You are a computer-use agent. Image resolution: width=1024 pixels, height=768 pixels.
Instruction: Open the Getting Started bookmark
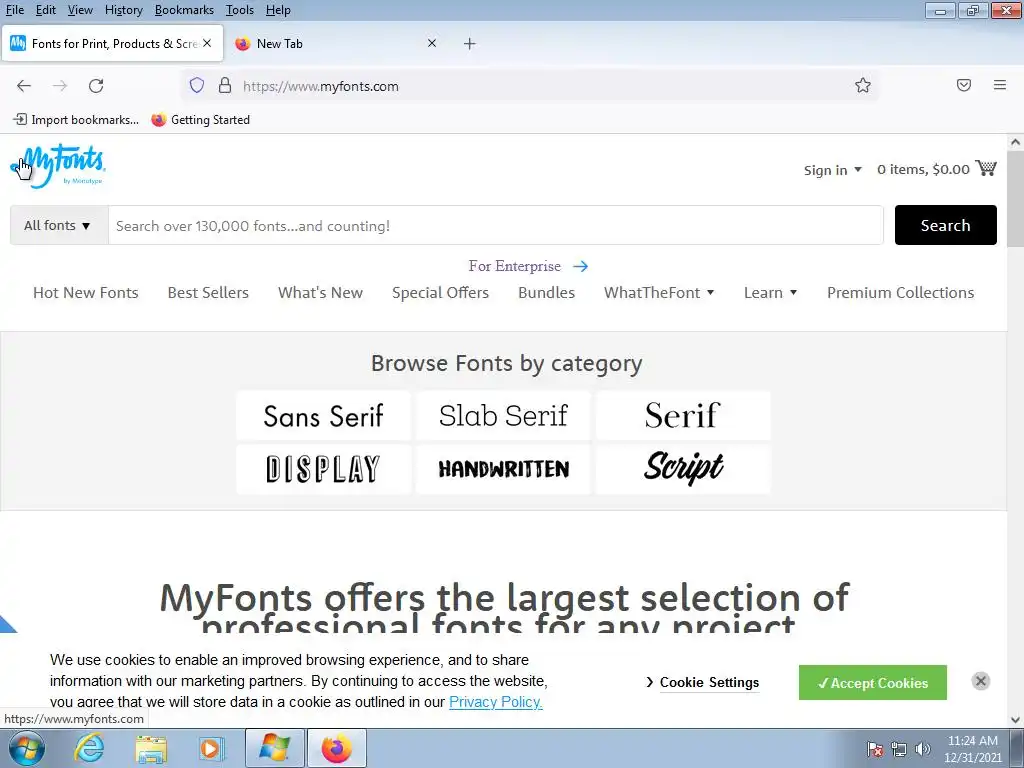pos(200,120)
